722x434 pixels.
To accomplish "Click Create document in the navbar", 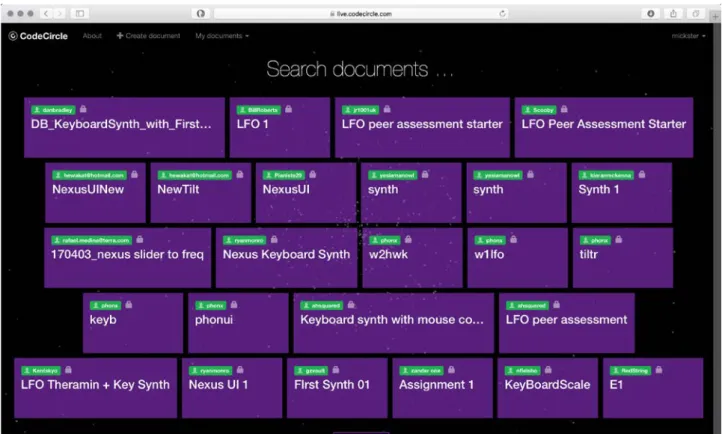I will 148,36.
